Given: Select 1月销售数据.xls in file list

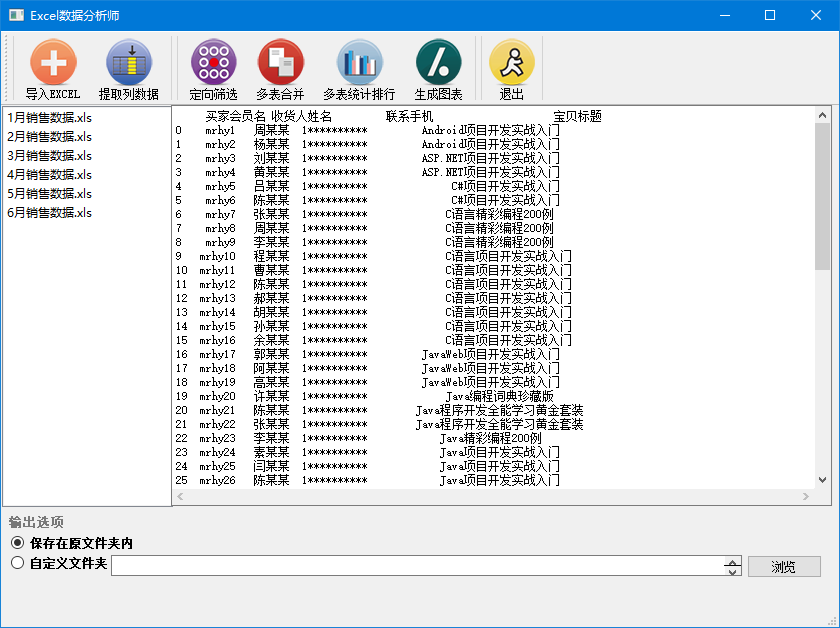Looking at the screenshot, I should coord(49,118).
